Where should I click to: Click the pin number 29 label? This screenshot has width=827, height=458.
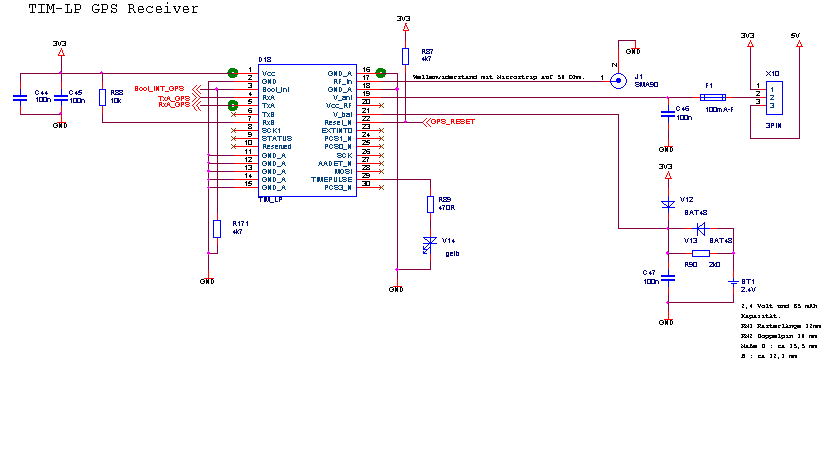coord(366,176)
